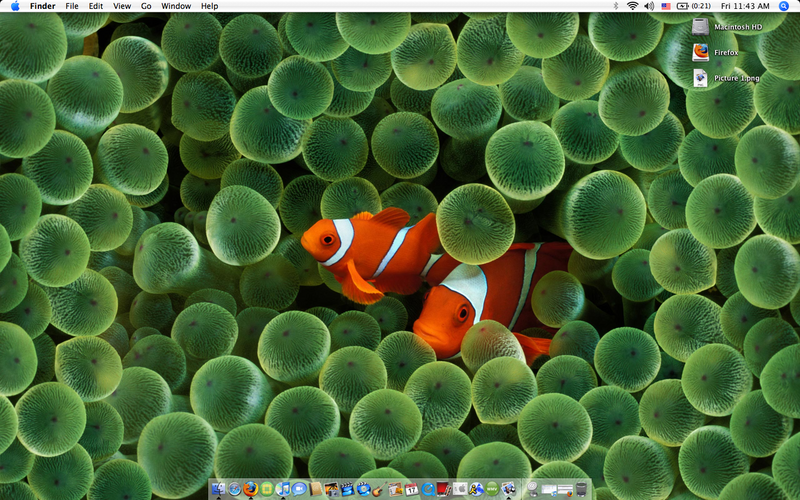This screenshot has width=800, height=500.
Task: Click battery status showing (0:21)
Action: tap(694, 6)
